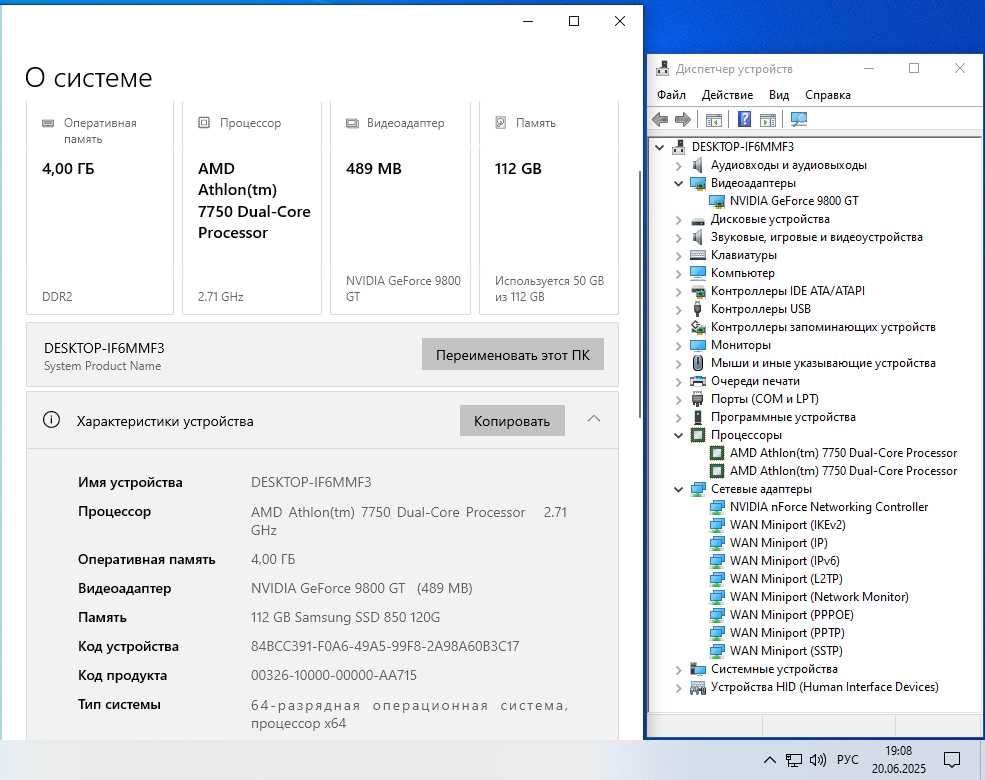Click the device code 84BCC391-F0A6-49A5 value

pyautogui.click(x=385, y=646)
